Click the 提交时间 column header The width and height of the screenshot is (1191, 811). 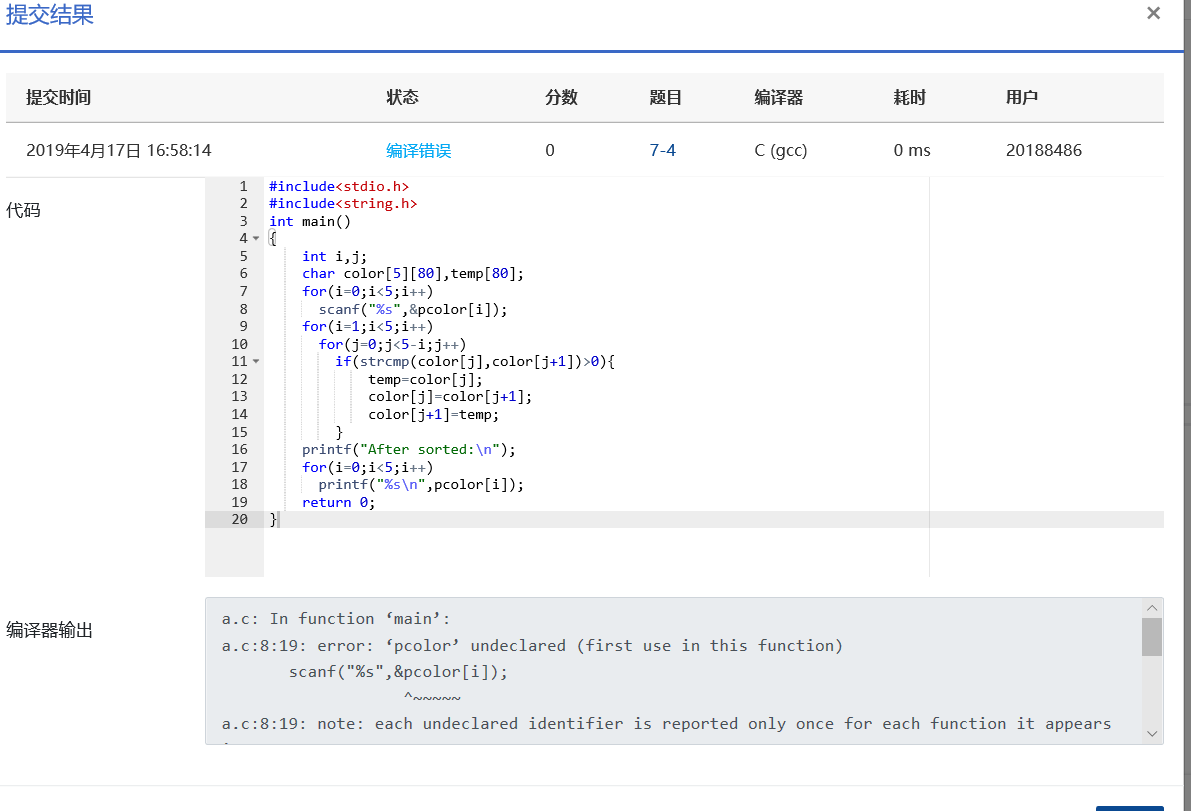[58, 98]
